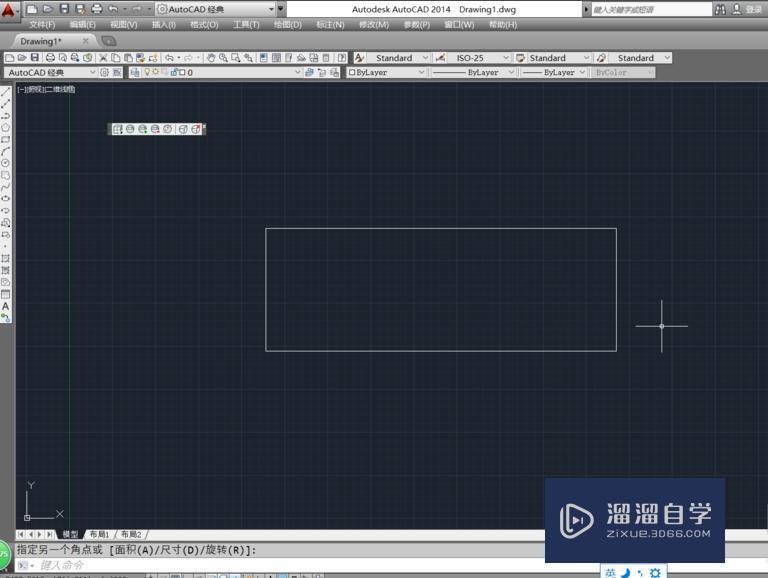Open the 编辑(E) menu
Viewport: 768px width, 578px height.
tap(83, 24)
